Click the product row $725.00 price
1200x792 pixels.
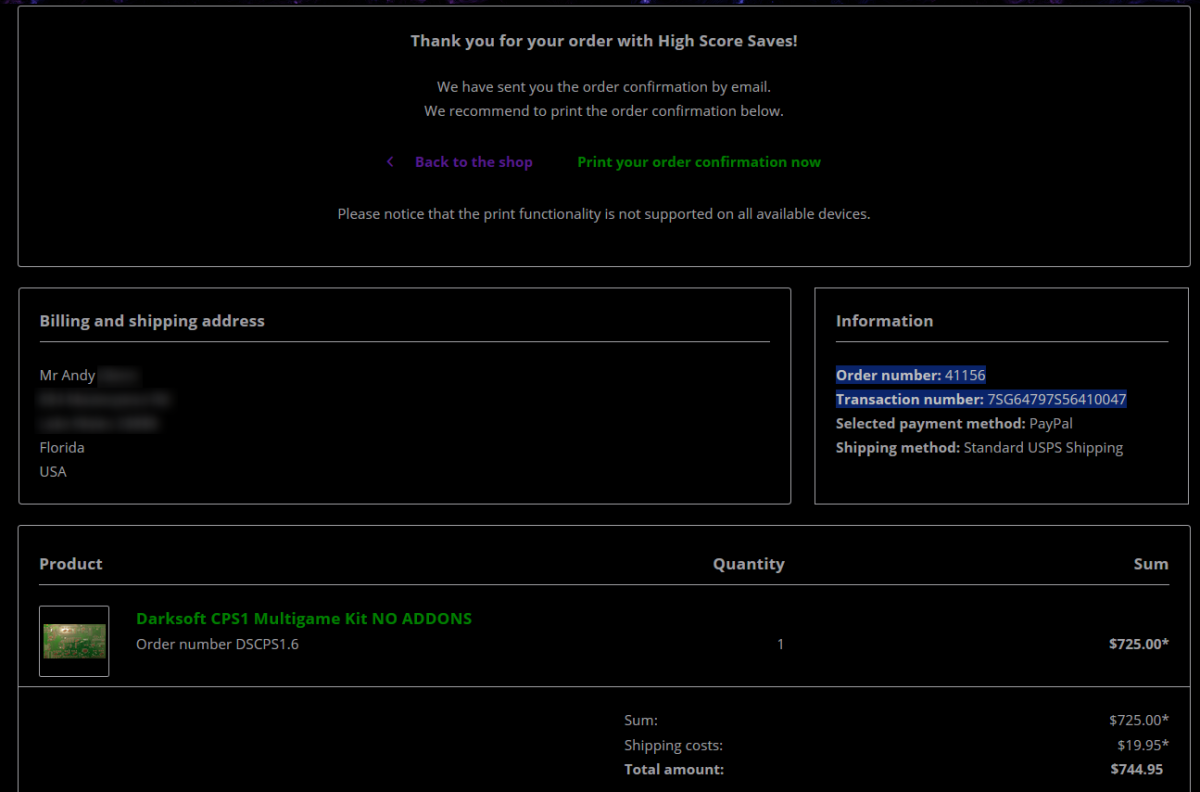coord(1139,644)
